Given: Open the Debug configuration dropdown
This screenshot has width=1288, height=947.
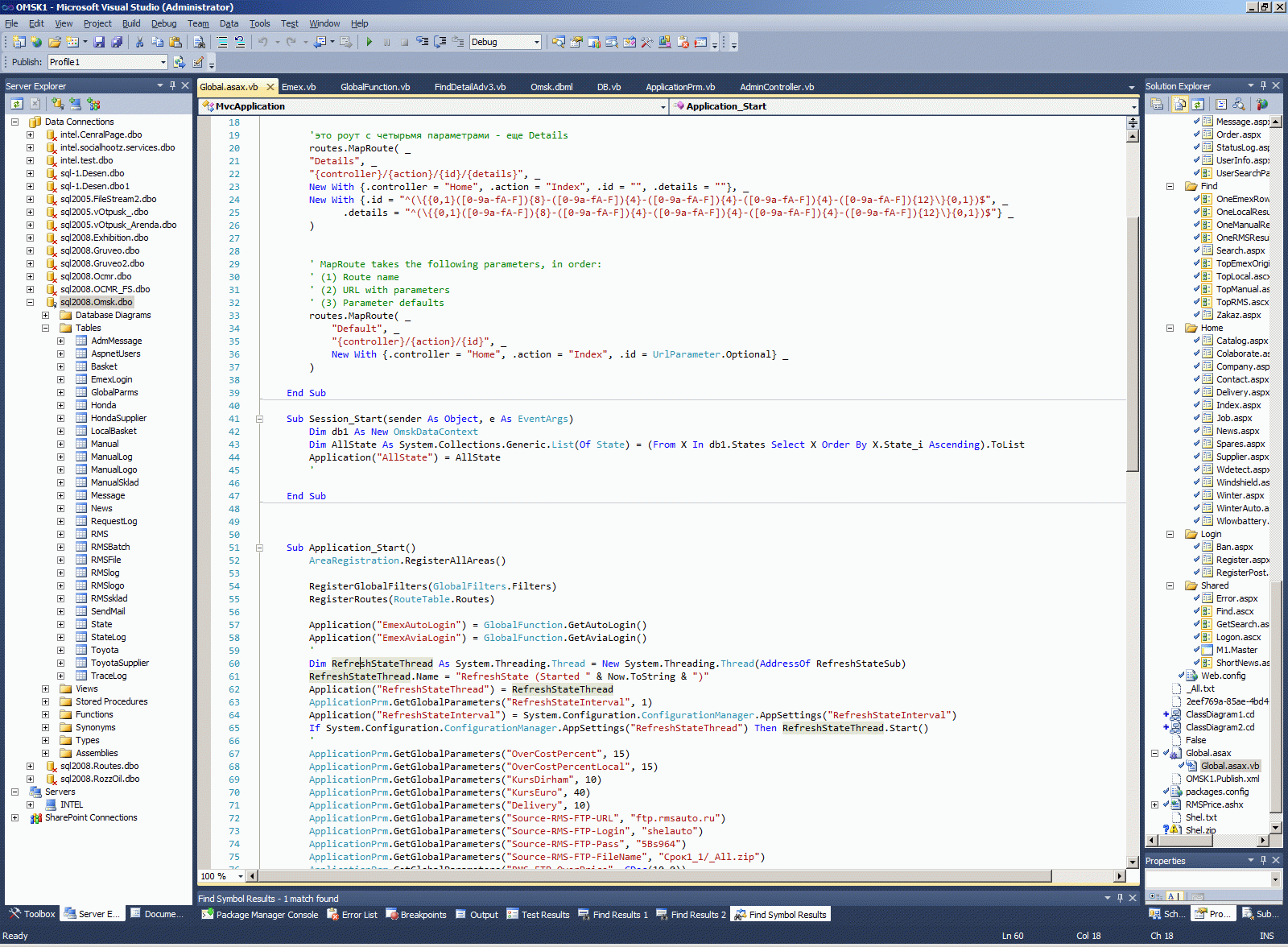Looking at the screenshot, I should click(x=536, y=42).
